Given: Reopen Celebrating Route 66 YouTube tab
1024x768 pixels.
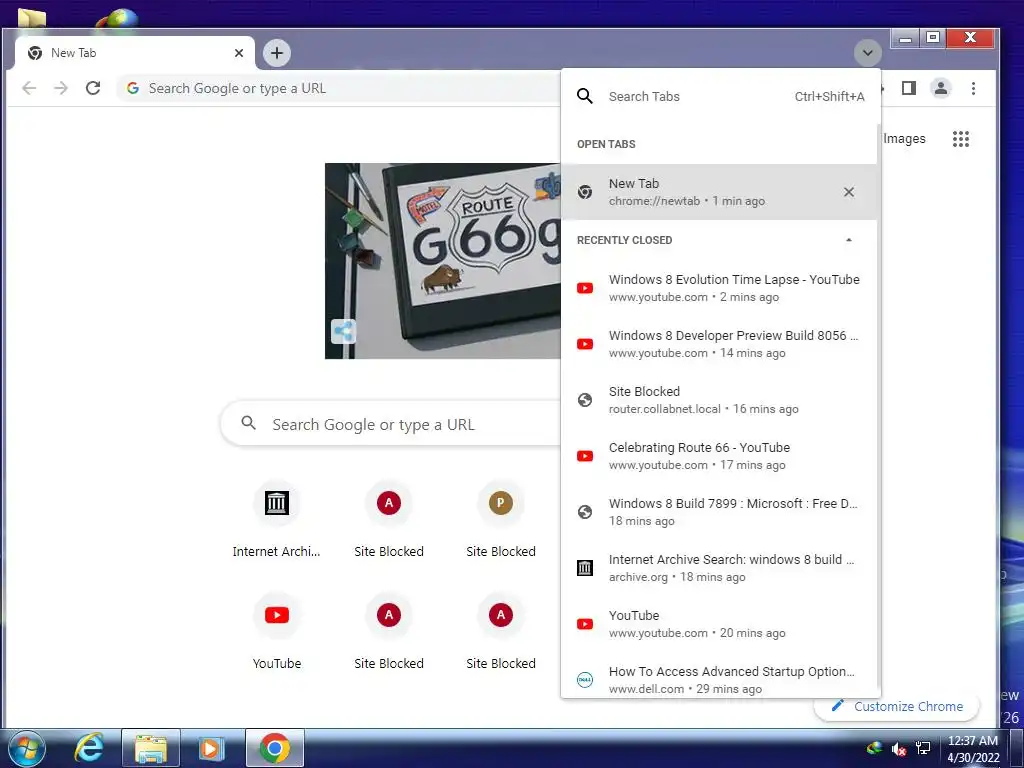Looking at the screenshot, I should [x=718, y=456].
